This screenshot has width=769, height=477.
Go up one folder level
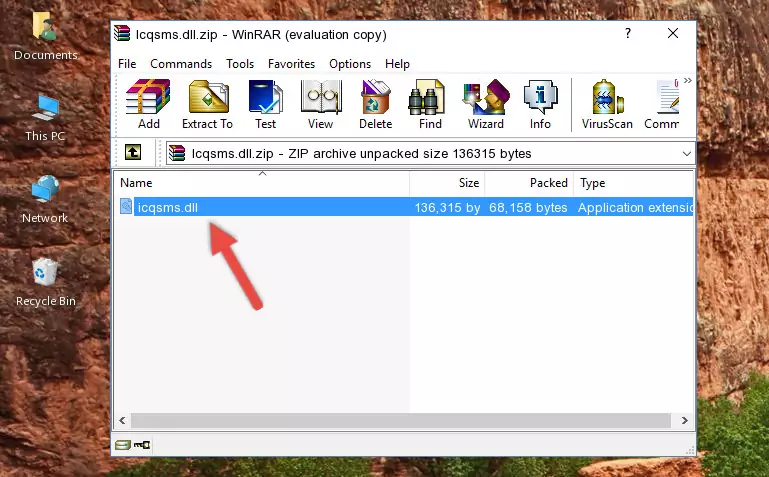coord(133,152)
